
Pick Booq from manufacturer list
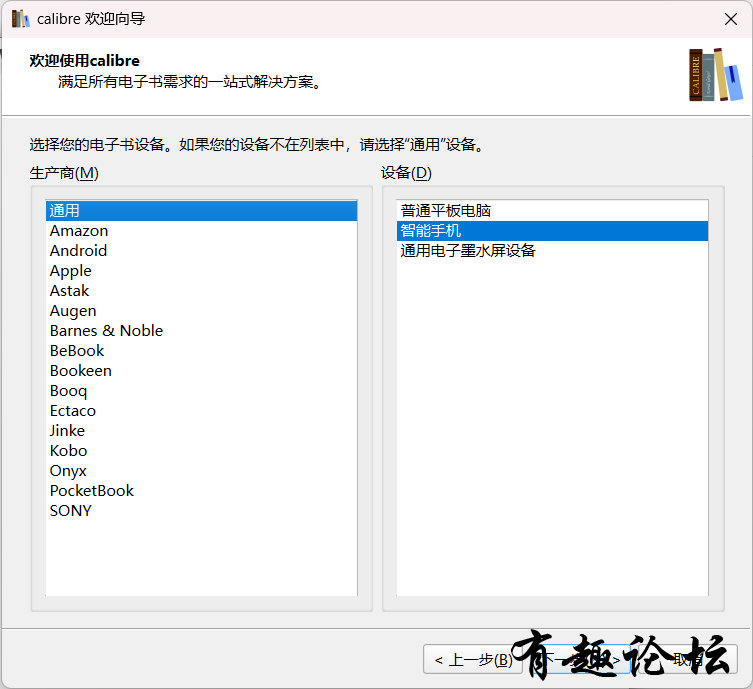[x=201, y=391]
